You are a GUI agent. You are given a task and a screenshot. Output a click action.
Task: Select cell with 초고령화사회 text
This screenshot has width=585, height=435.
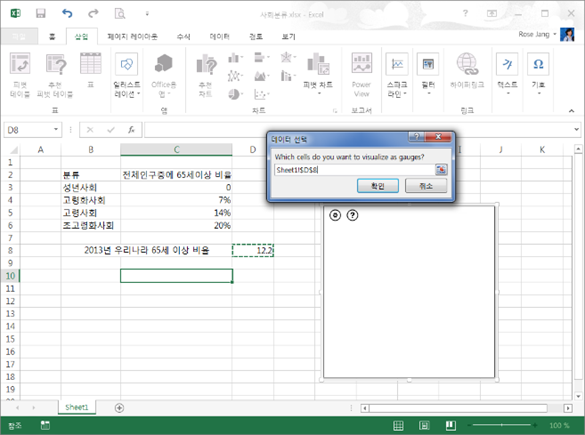pyautogui.click(x=91, y=225)
